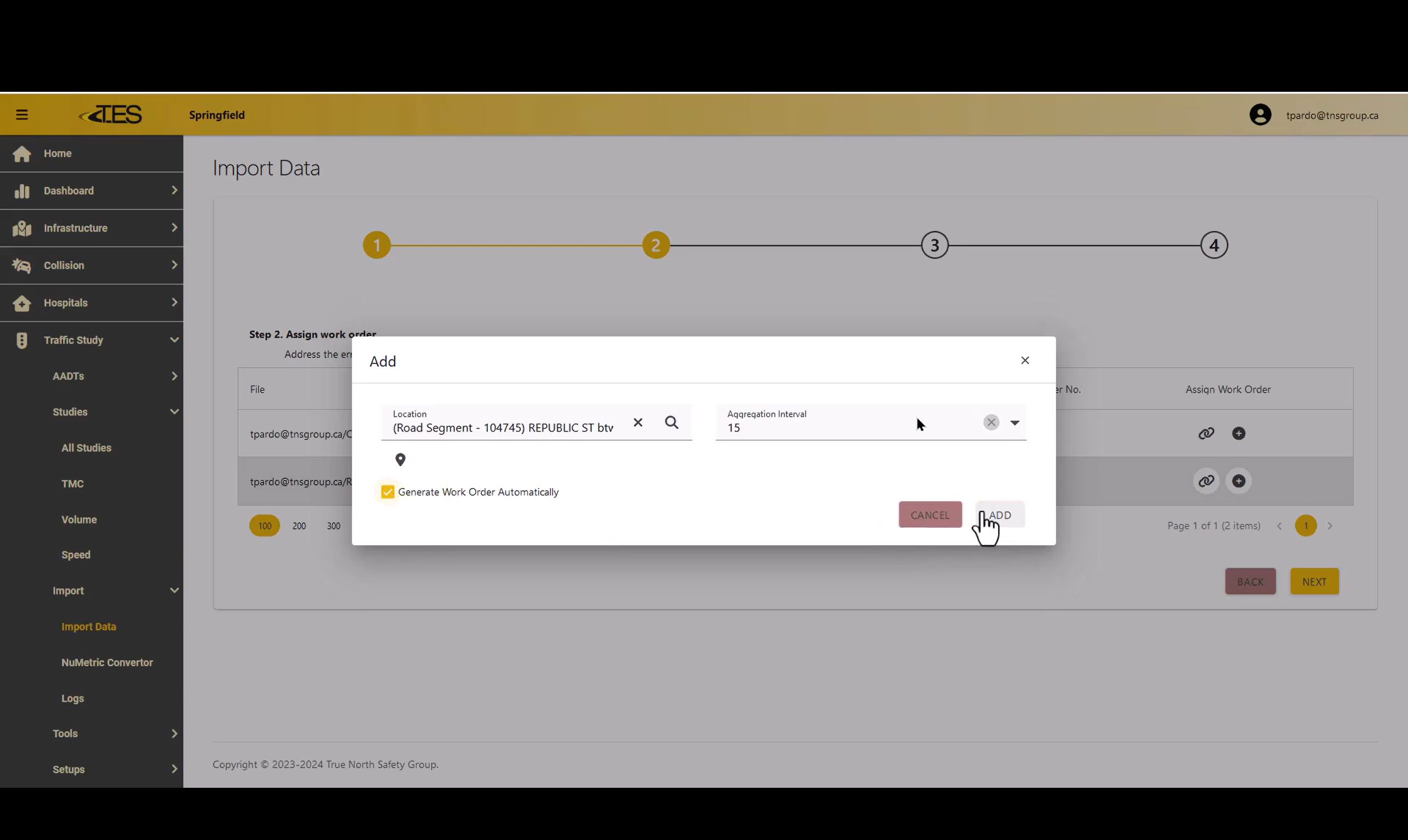This screenshot has width=1408, height=840.
Task: Click the link icon in first table row
Action: [x=1206, y=434]
